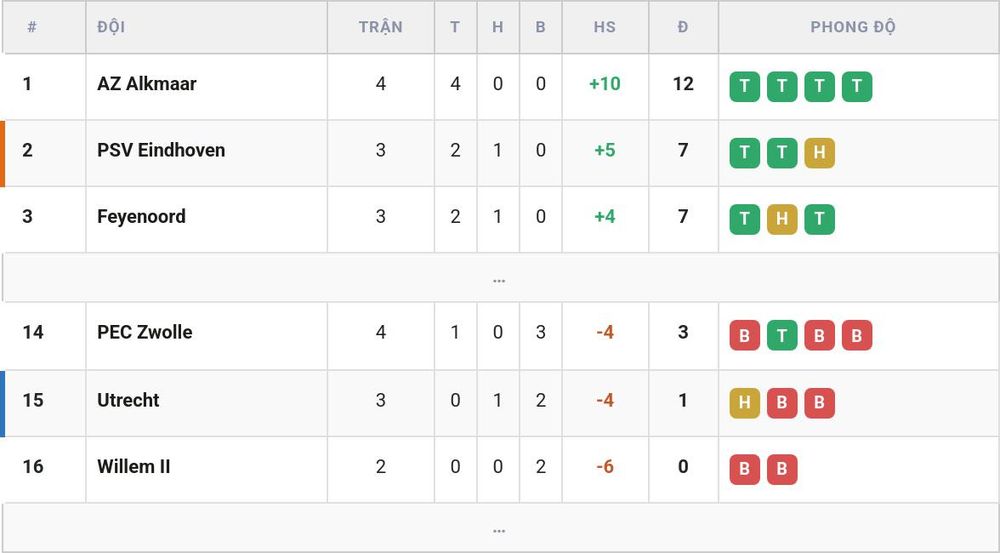Expand hidden rows between Feyenoord and PEC Zwolle

click(500, 278)
